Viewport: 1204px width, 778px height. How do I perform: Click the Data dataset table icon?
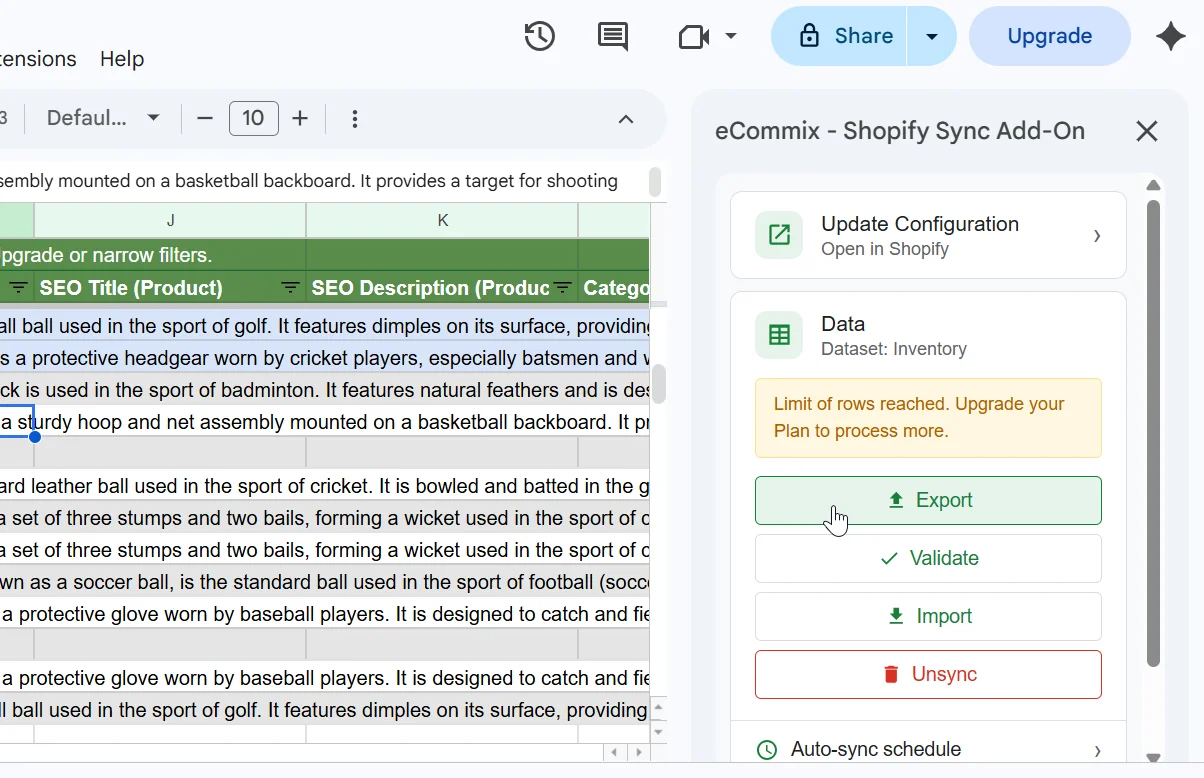[x=779, y=335]
